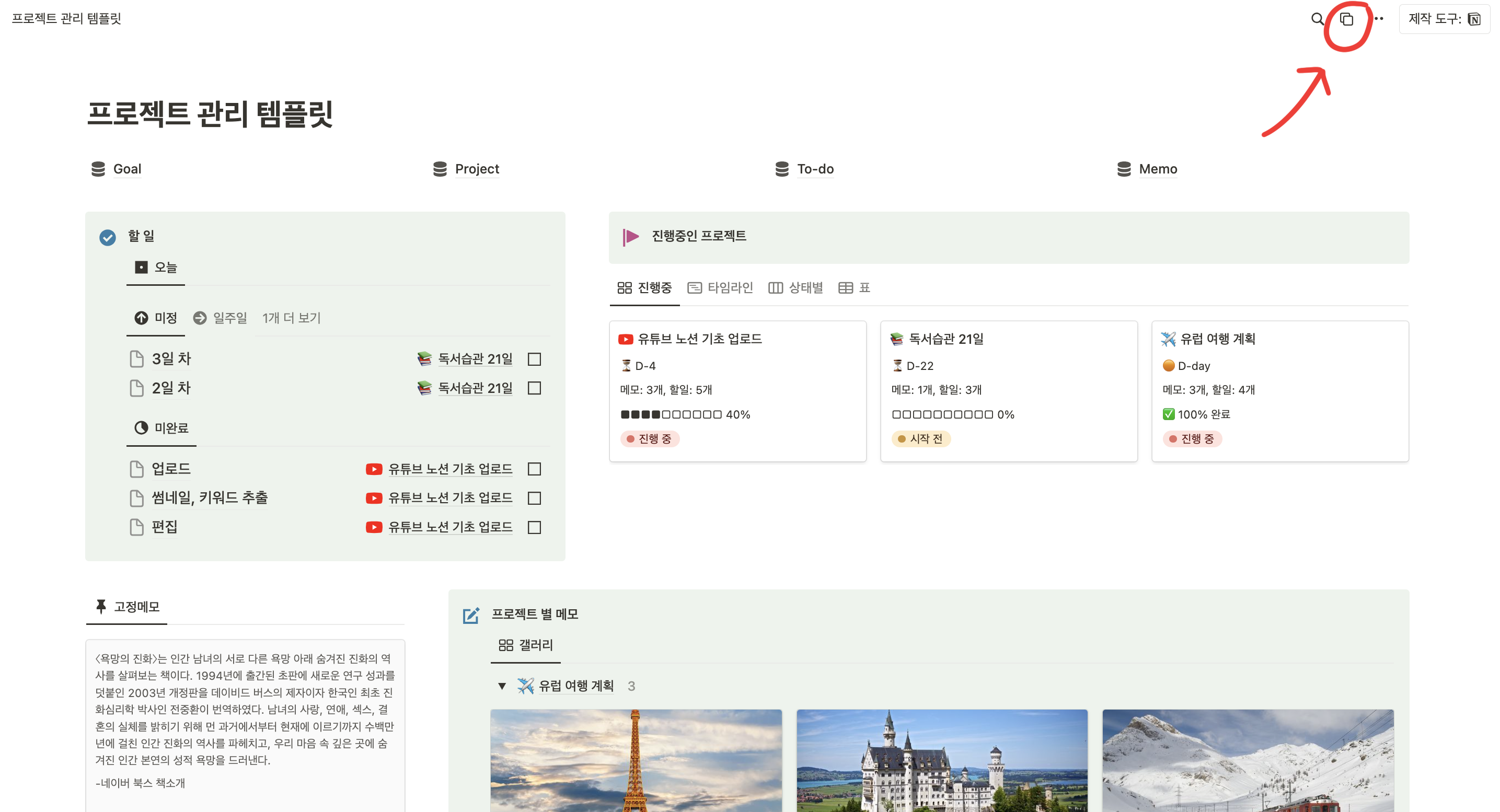Click the page icon beside 업로드
This screenshot has height=812, width=1500.
point(136,469)
